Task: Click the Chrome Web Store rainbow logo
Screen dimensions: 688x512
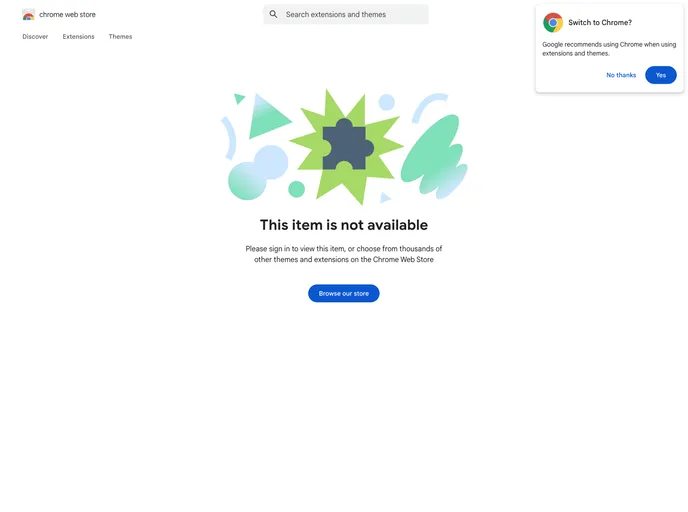Action: tap(29, 14)
